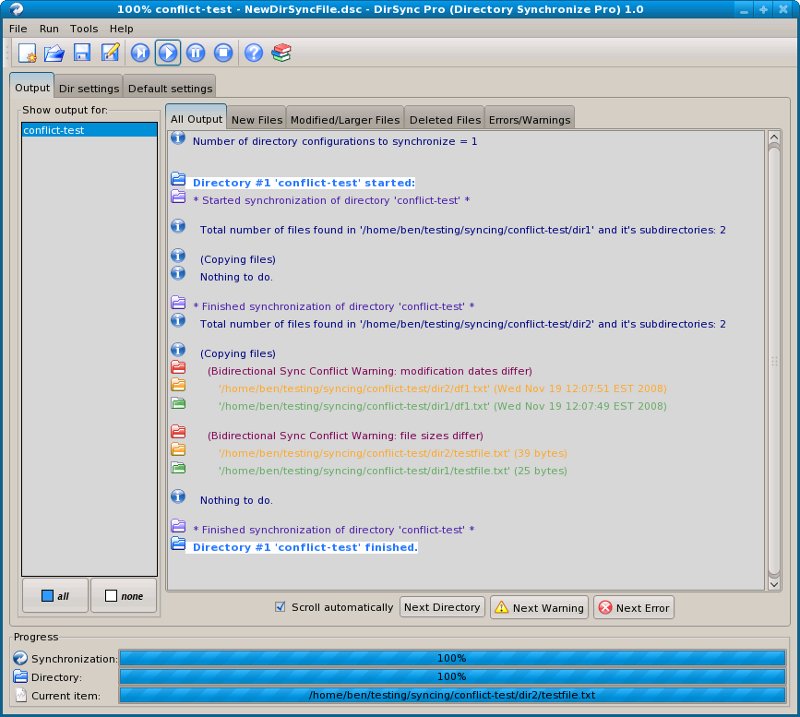Viewport: 800px width, 717px height.
Task: Start the synchronization run
Action: point(166,53)
